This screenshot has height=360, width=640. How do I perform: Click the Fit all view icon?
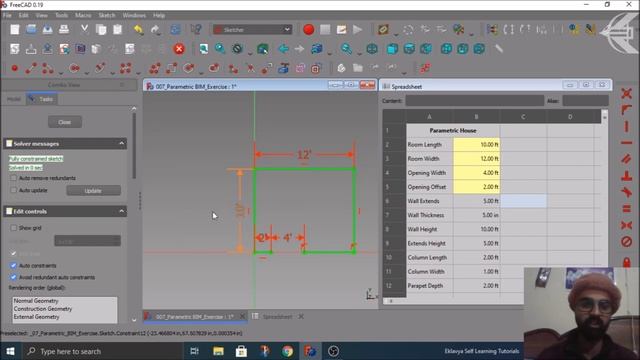204,49
